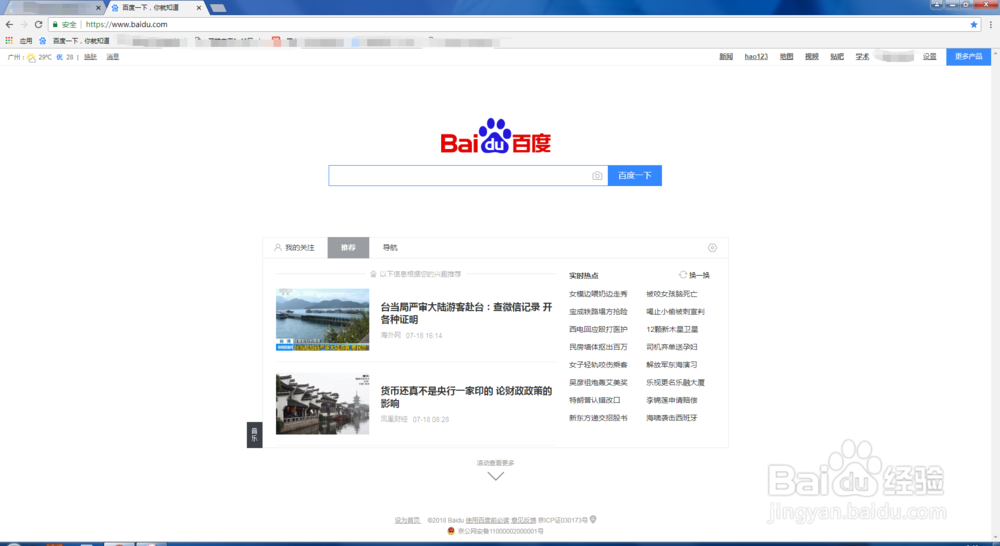Click the 广州 city label
The width and height of the screenshot is (1000, 546).
tap(15, 57)
